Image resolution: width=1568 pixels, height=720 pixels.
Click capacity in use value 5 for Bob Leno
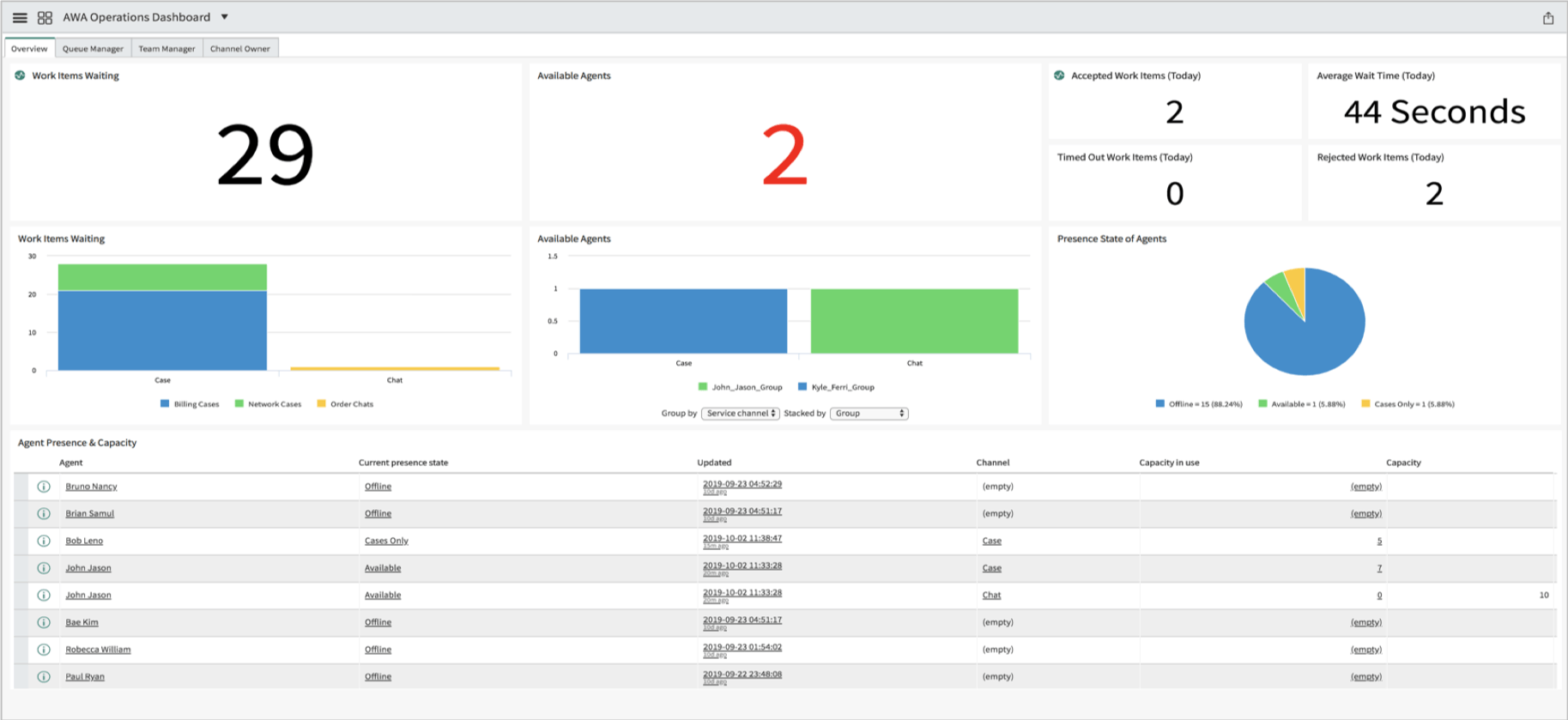click(x=1379, y=541)
